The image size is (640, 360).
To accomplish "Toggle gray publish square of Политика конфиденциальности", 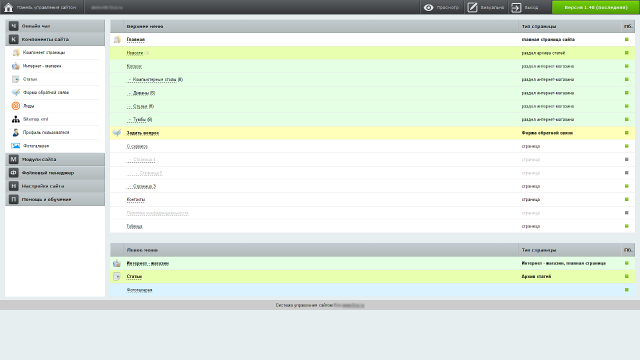I will [627, 213].
